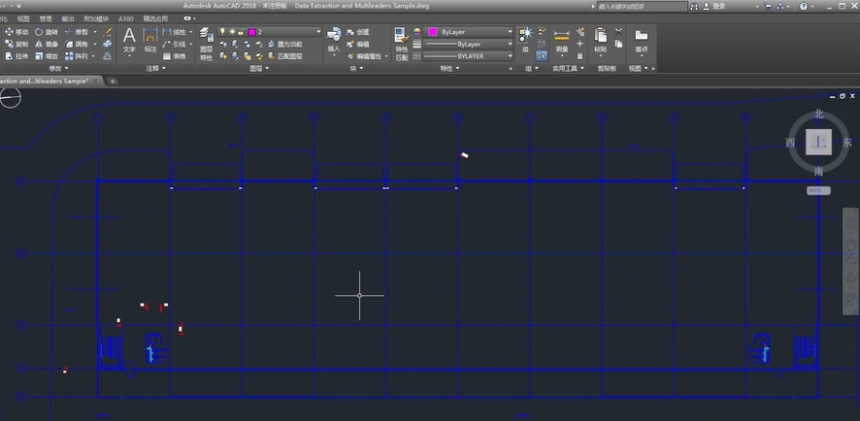Open the Layer Properties (图层特性) manager
The width and height of the screenshot is (860, 421).
click(206, 44)
